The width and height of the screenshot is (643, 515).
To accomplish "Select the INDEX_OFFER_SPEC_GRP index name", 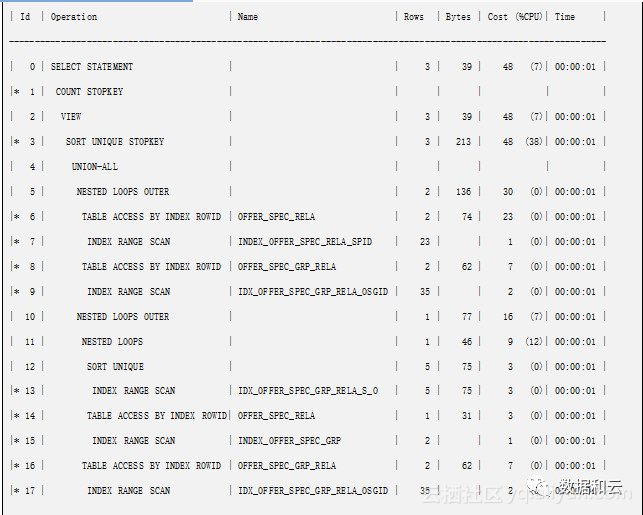I will (x=290, y=440).
